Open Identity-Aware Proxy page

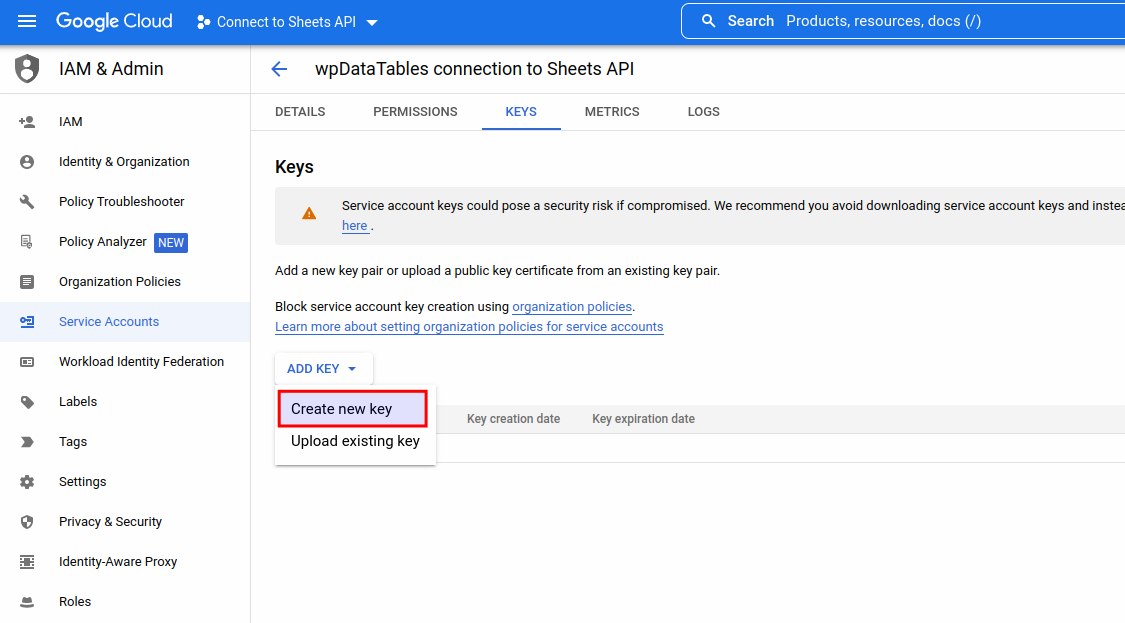[118, 562]
